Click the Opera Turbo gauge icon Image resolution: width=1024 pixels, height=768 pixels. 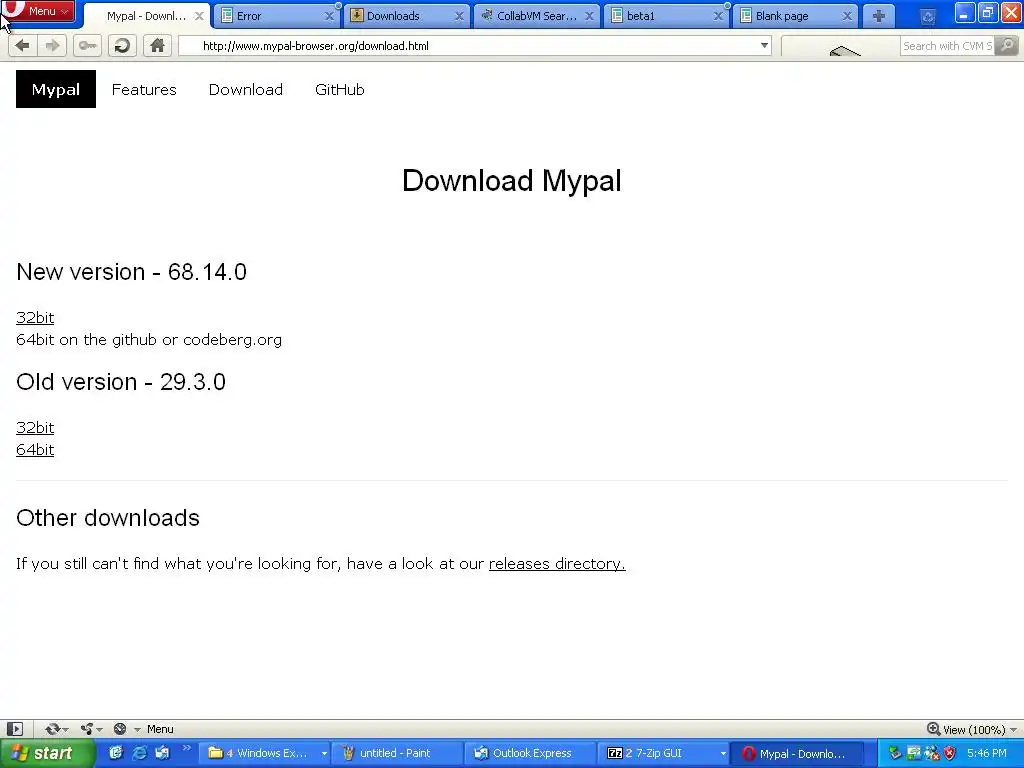point(120,729)
